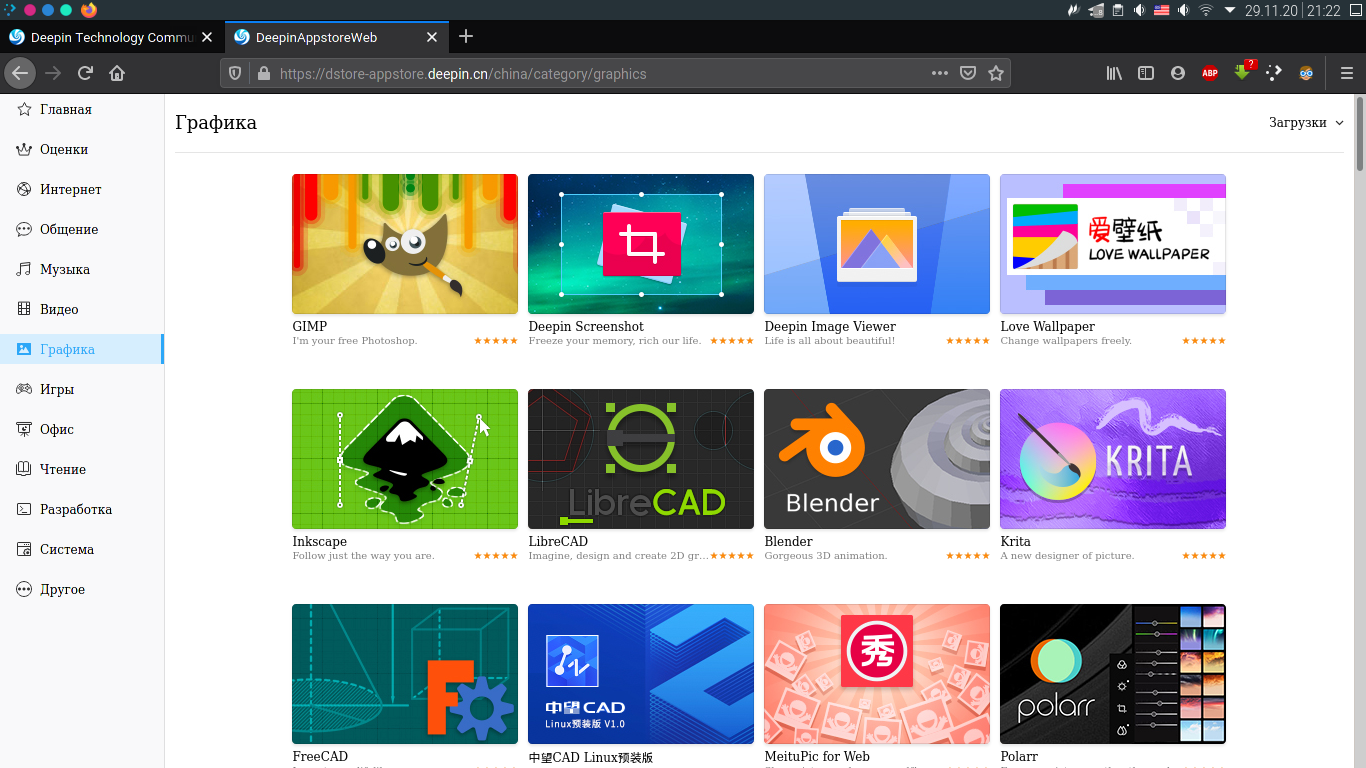The image size is (1366, 768).
Task: Open the Интернет category
Action: (81, 189)
